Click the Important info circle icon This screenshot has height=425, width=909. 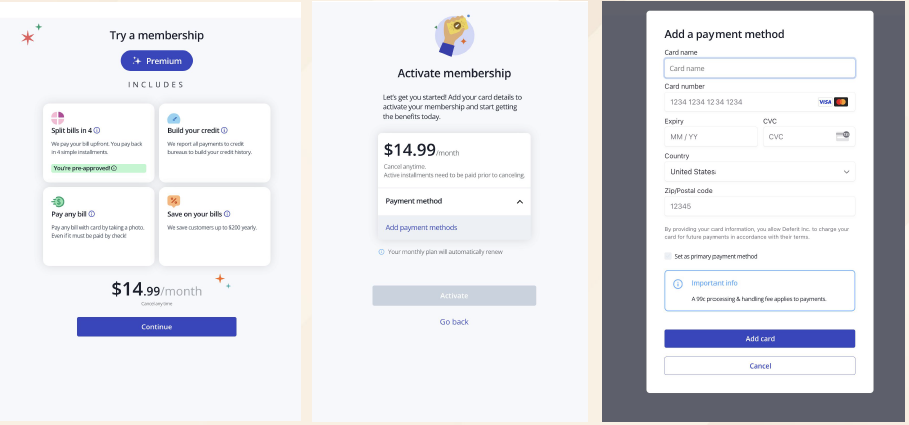[x=678, y=284]
